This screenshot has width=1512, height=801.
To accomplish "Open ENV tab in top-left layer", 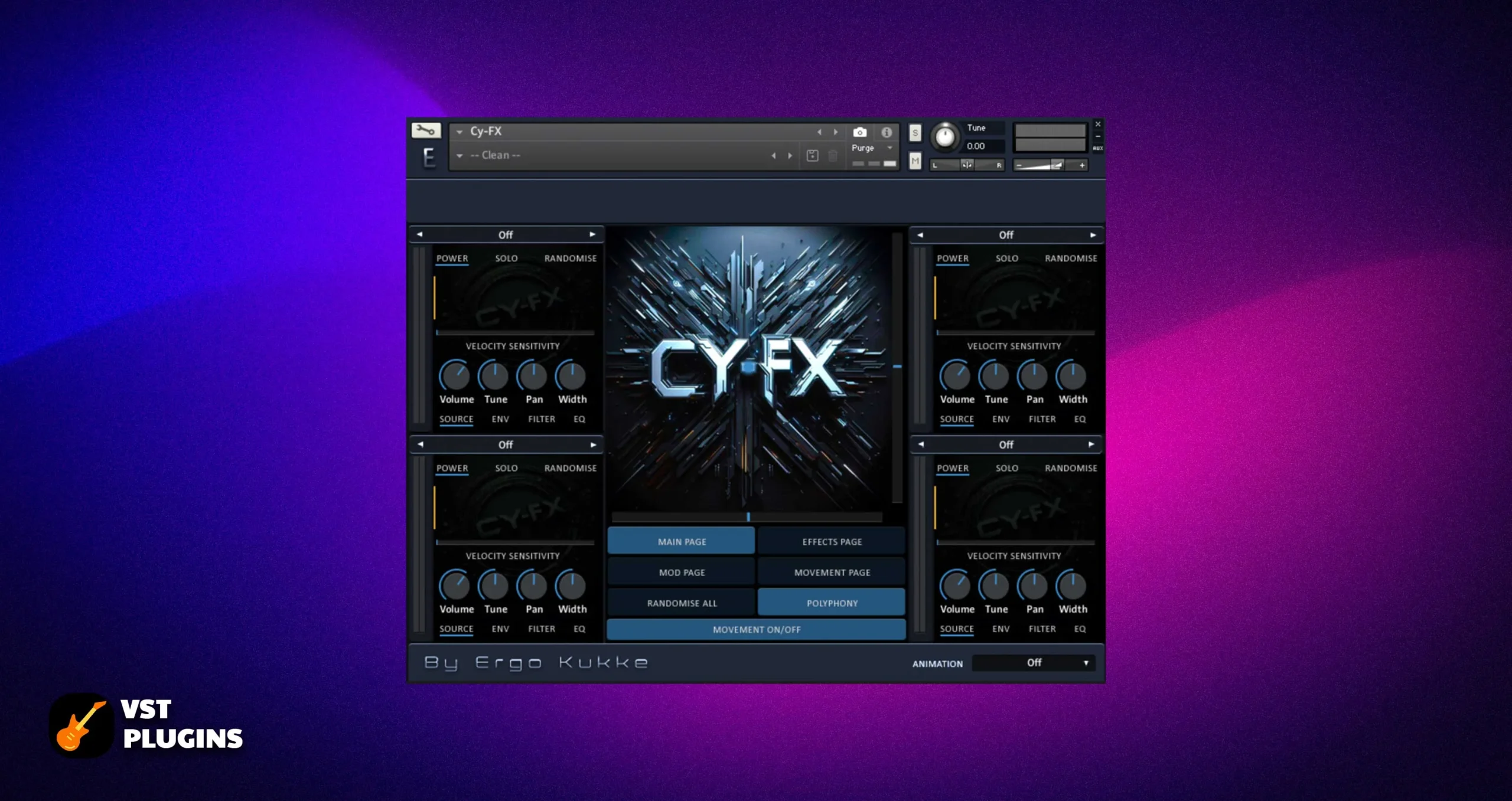I will (500, 419).
